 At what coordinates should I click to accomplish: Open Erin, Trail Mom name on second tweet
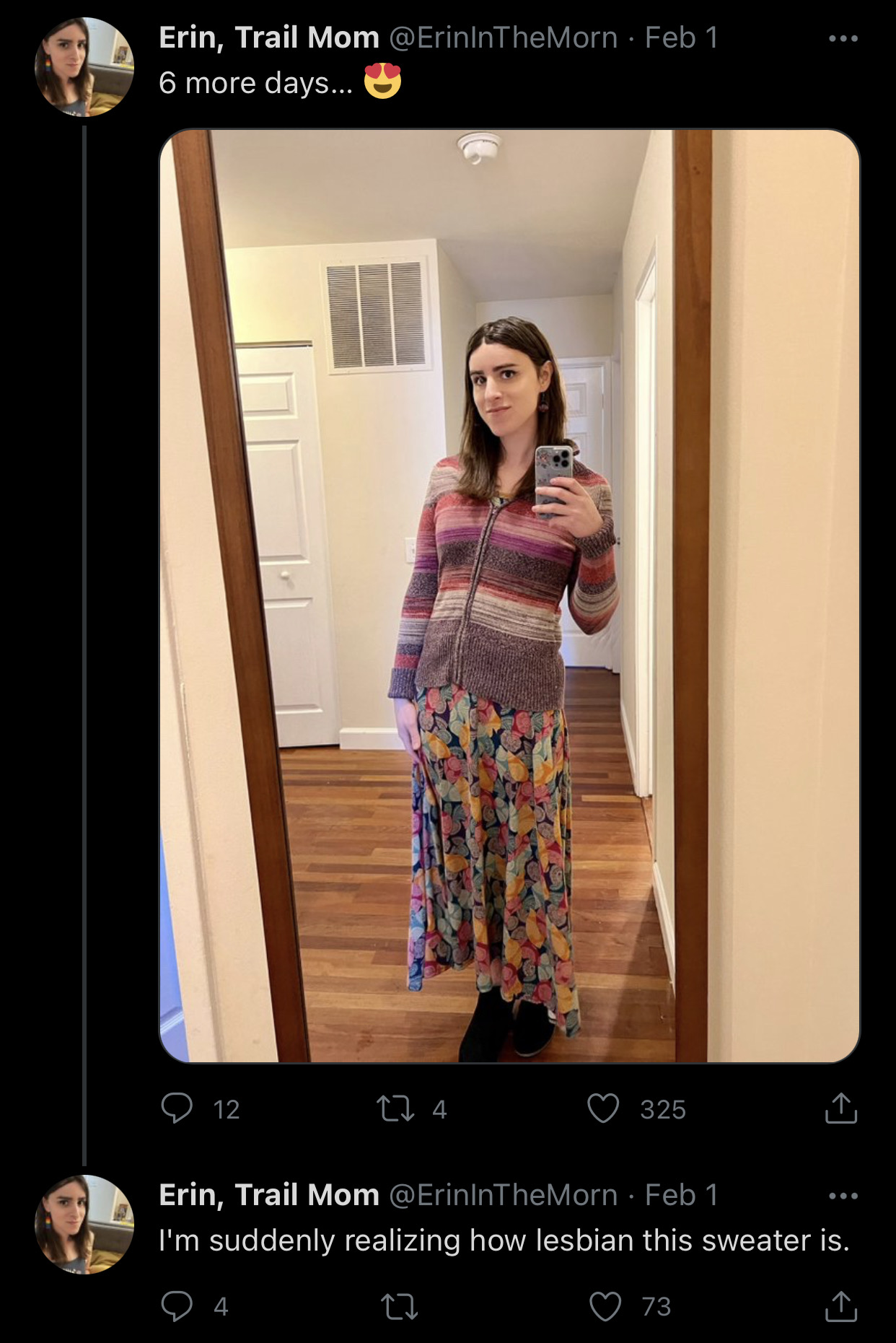pyautogui.click(x=269, y=1196)
